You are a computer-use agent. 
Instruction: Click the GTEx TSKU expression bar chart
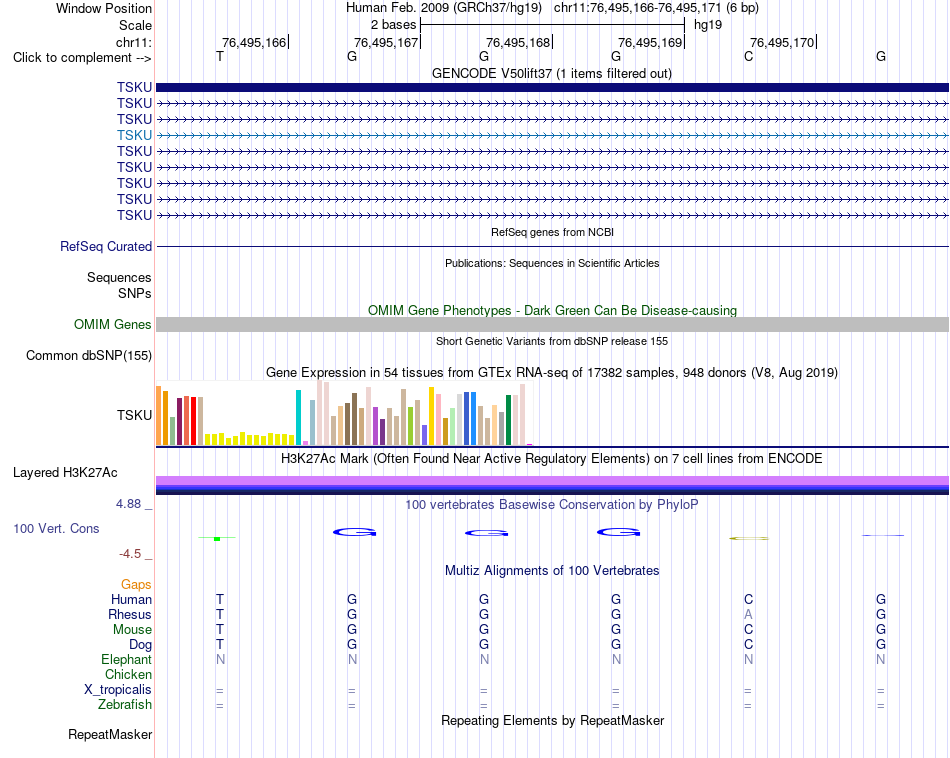point(344,413)
